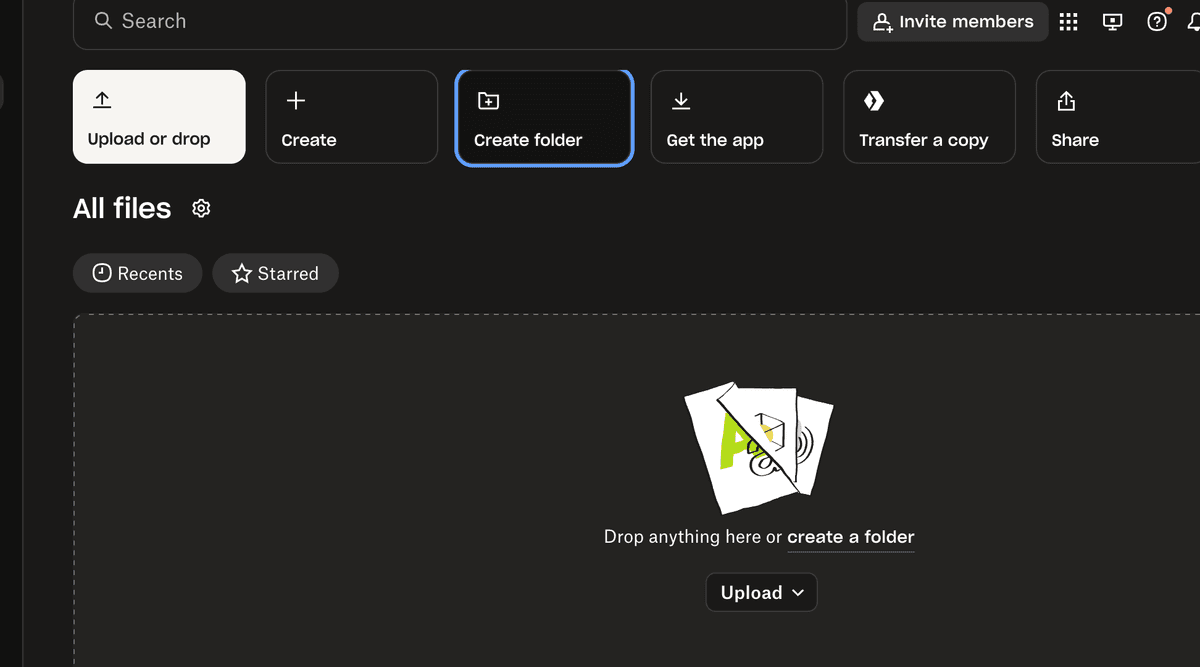This screenshot has height=667, width=1200.
Task: Open the apps grid icon in top bar
Action: pos(1068,21)
